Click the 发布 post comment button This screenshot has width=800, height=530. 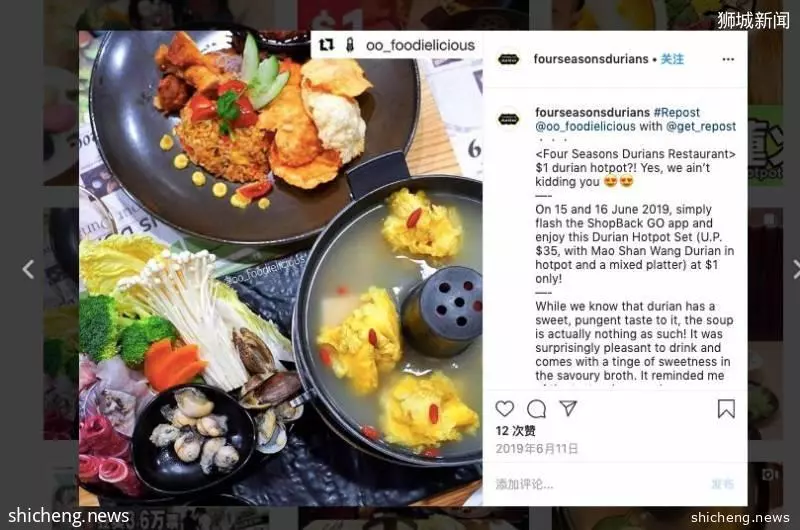point(722,484)
